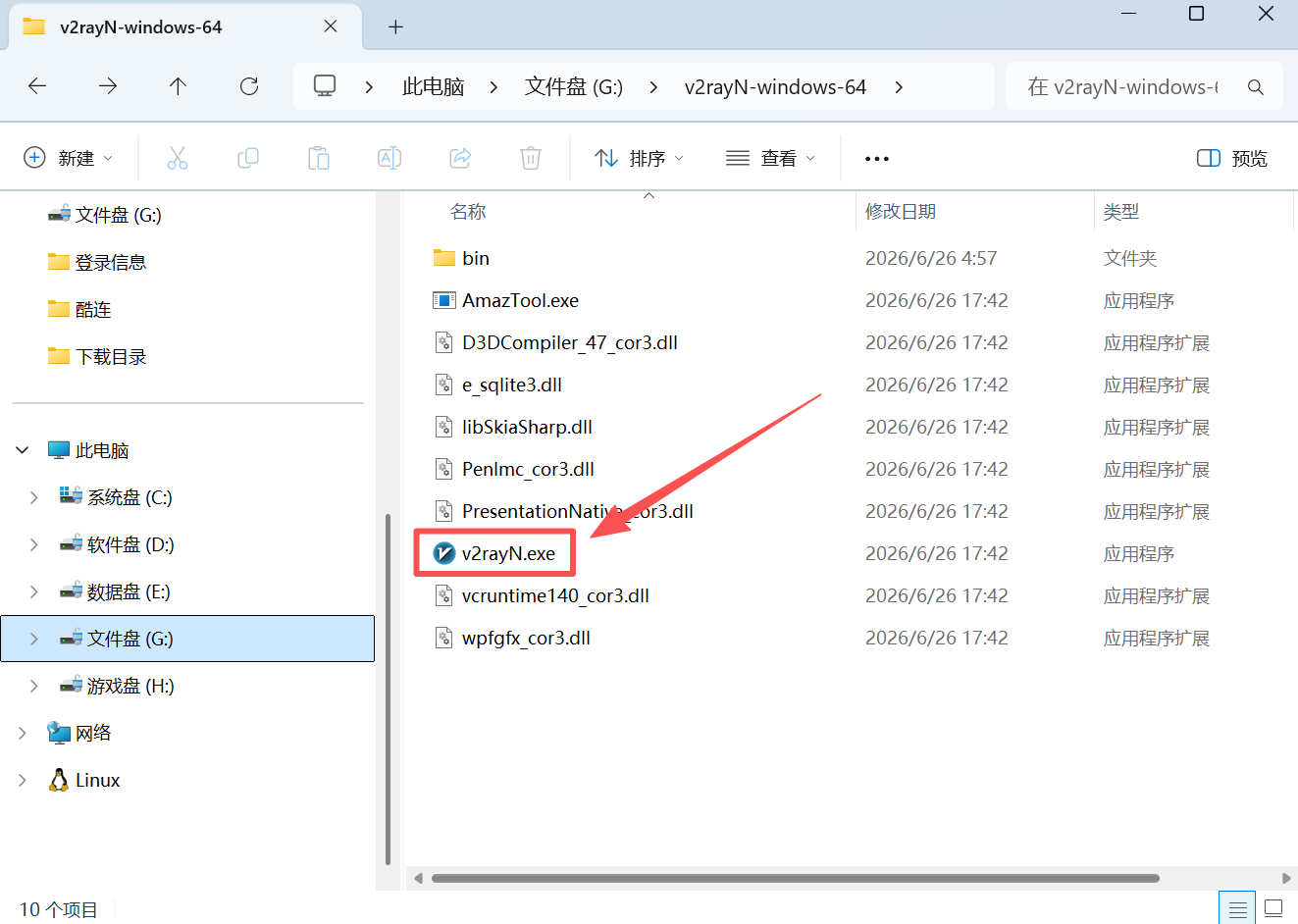Click the Cut toolbar icon
This screenshot has height=924, width=1298.
[x=178, y=158]
